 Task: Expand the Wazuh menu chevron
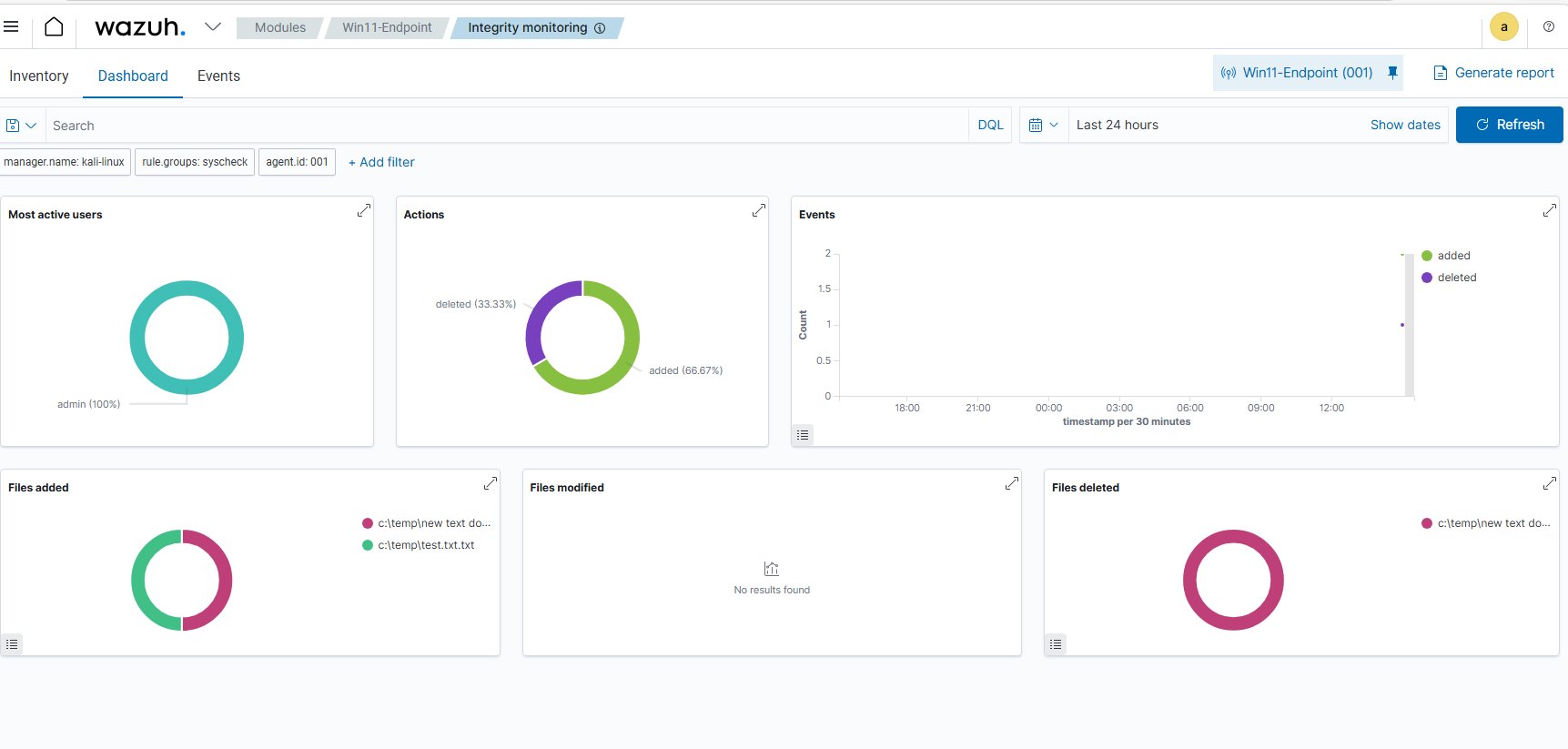tap(213, 26)
